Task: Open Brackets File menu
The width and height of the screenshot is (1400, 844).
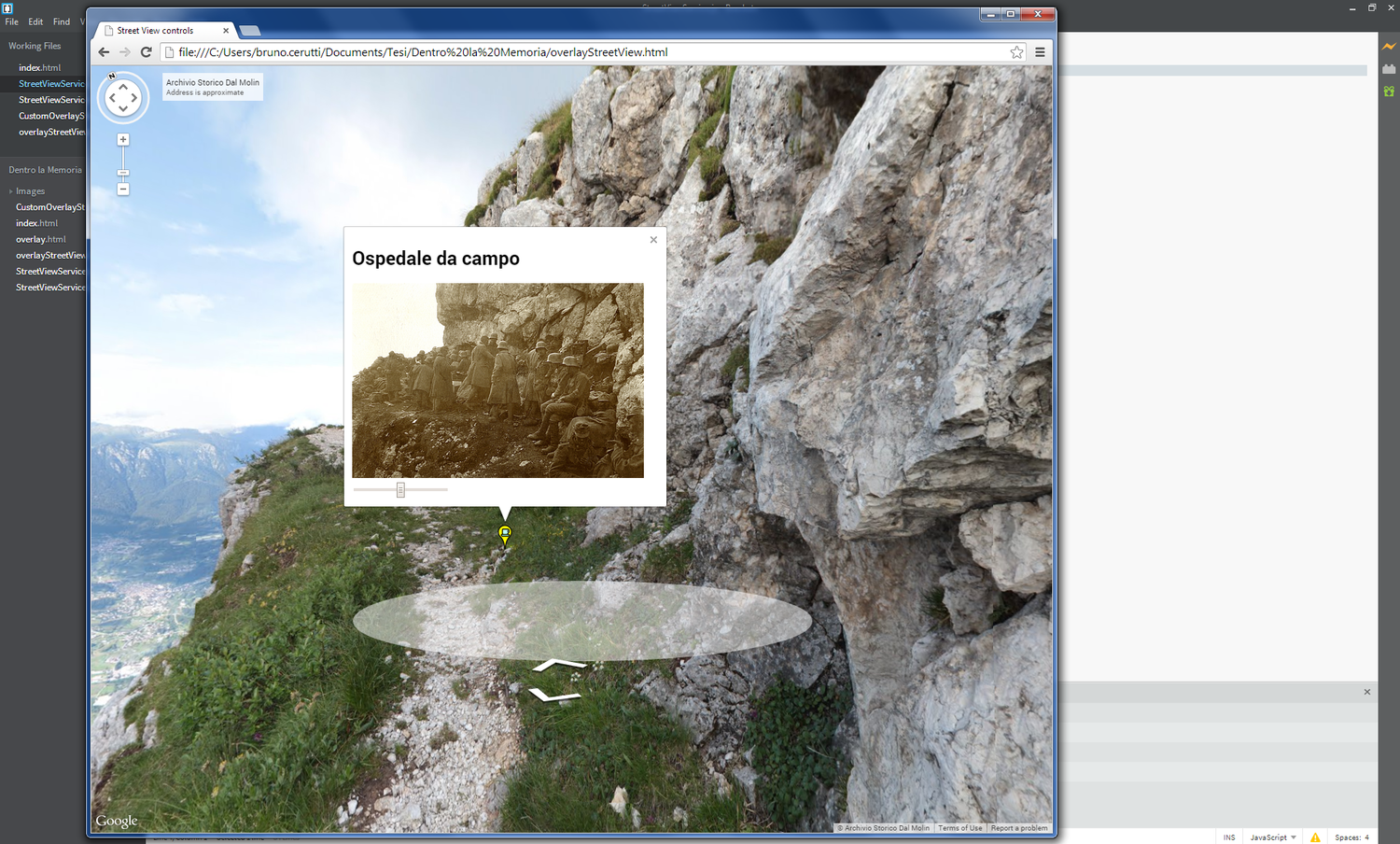Action: pyautogui.click(x=11, y=21)
